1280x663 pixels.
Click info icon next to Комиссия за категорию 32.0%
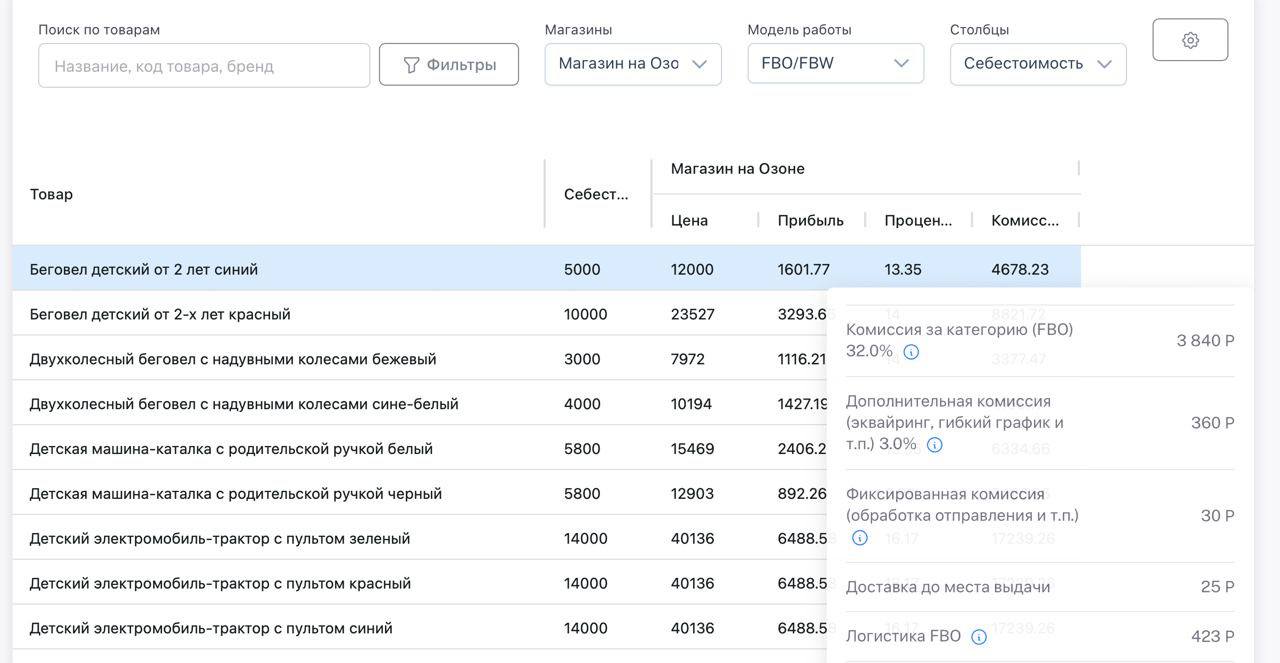click(911, 352)
